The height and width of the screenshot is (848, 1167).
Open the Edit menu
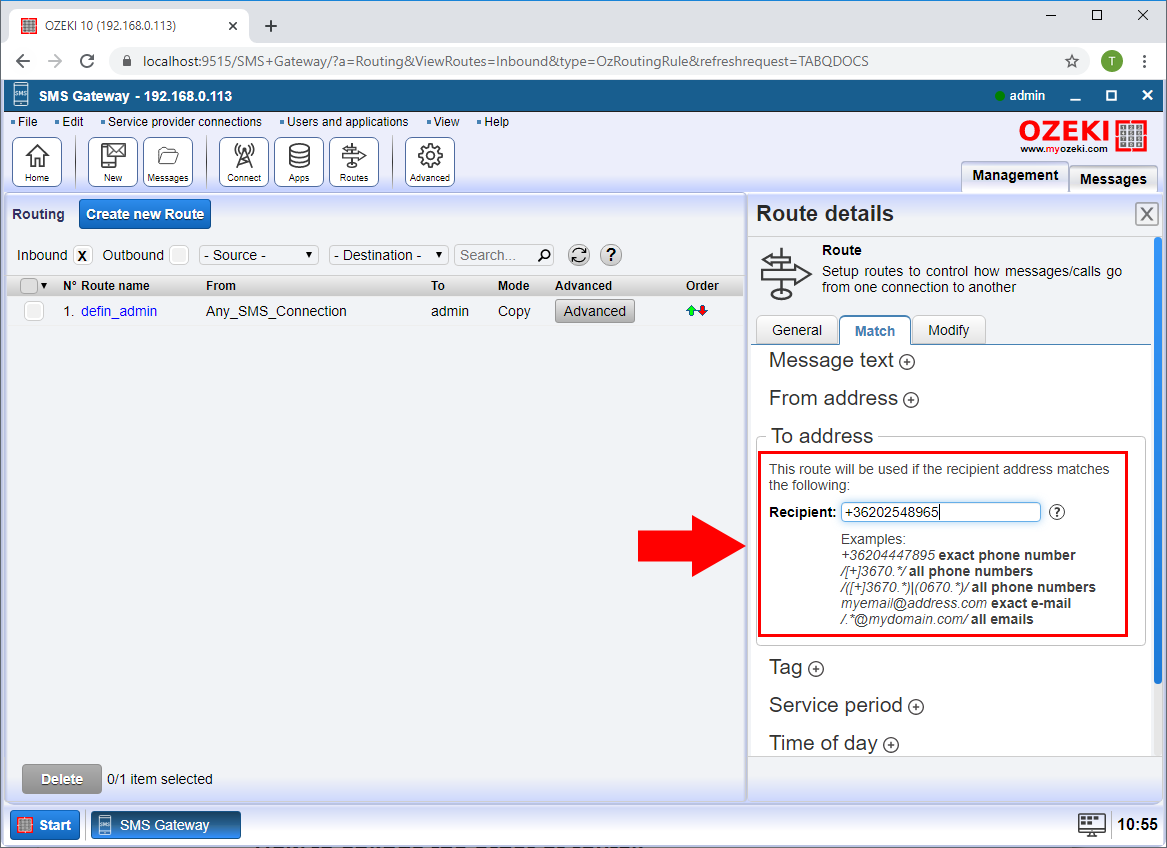click(x=73, y=122)
